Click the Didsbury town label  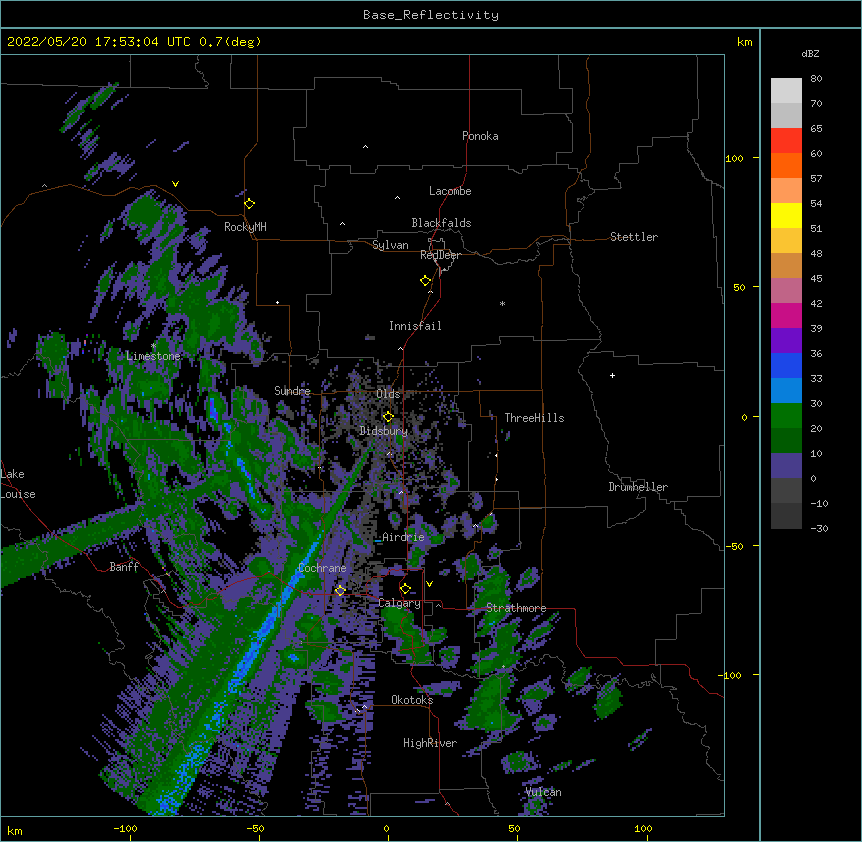coord(384,431)
